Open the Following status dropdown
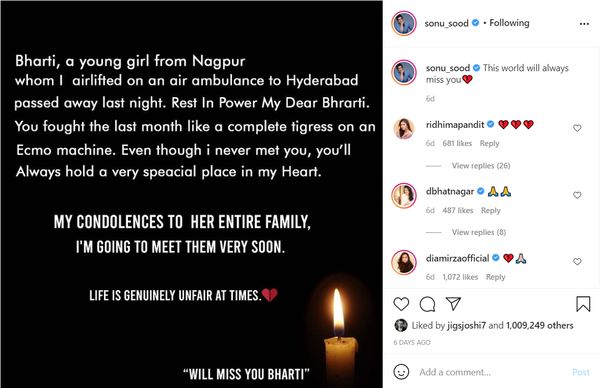Viewport: 600px width, 388px height. tap(509, 23)
